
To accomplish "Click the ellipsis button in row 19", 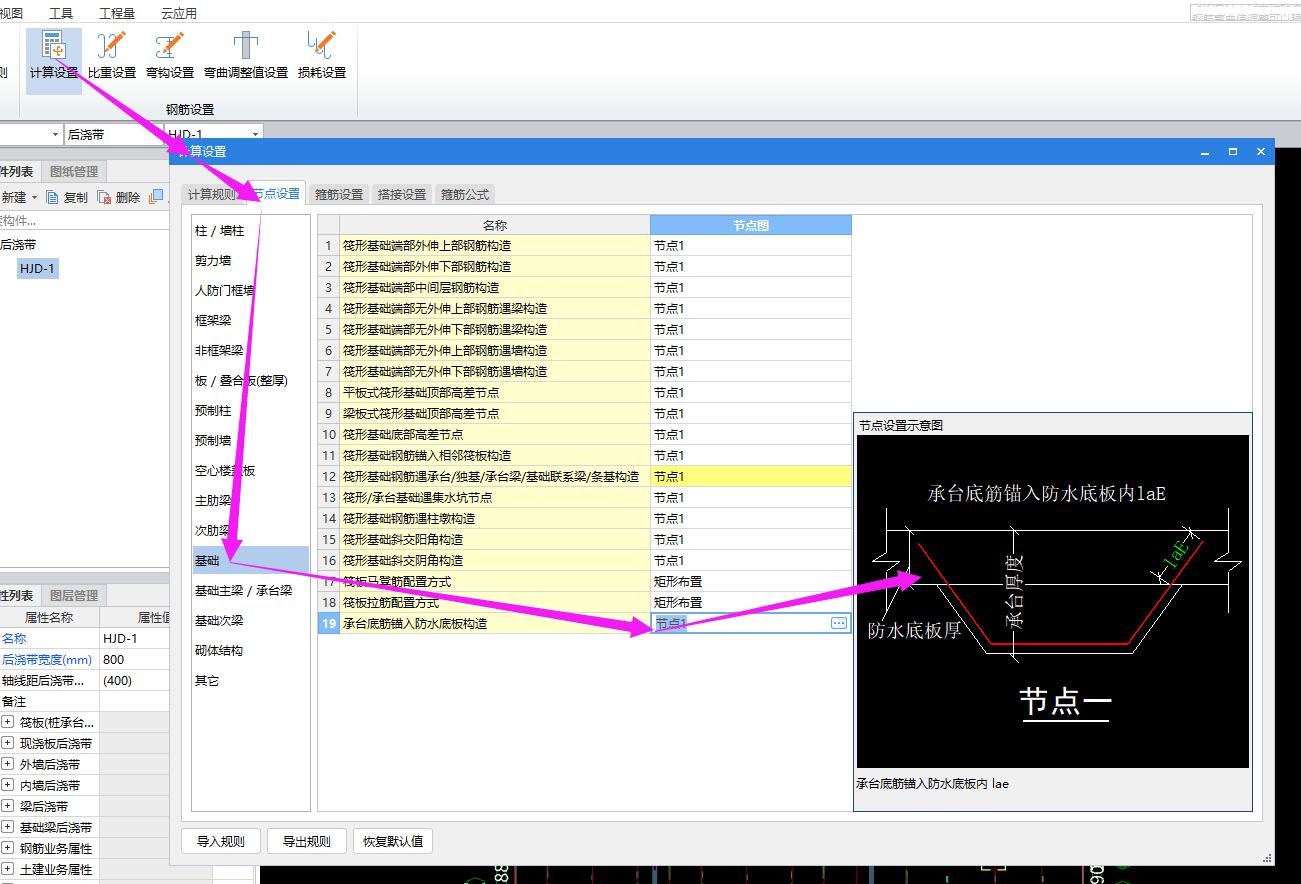I will [839, 623].
